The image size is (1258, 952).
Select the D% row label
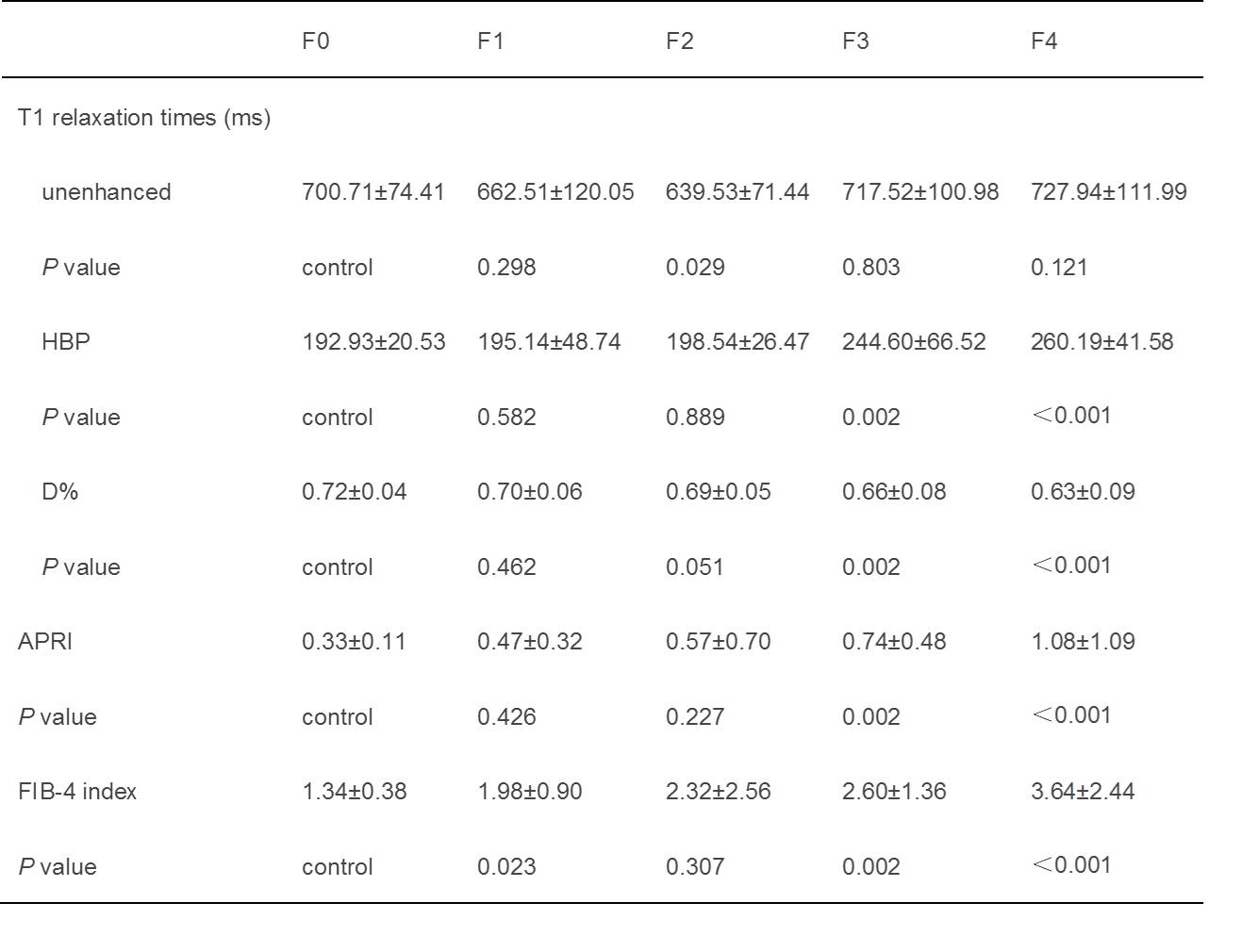tap(59, 491)
